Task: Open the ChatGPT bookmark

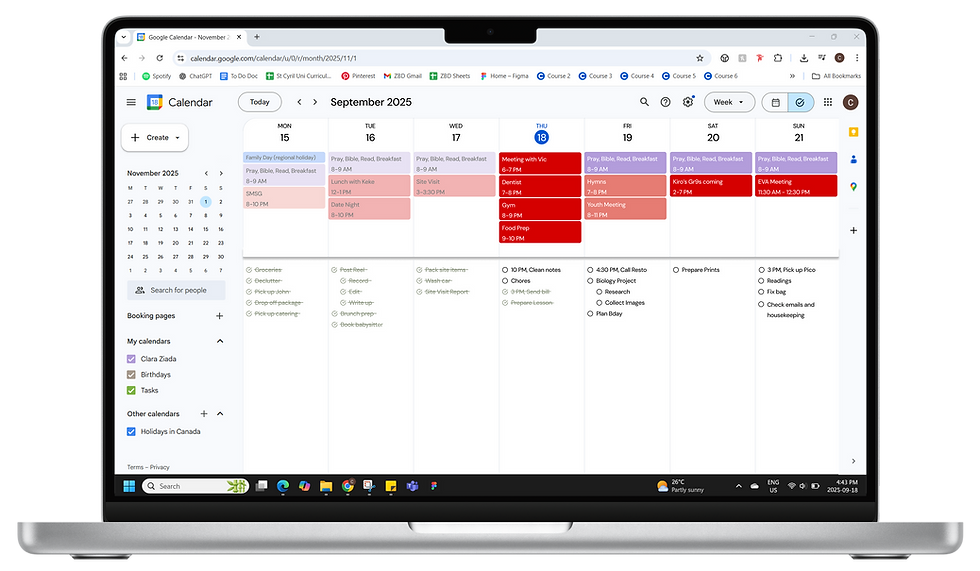Action: (x=195, y=76)
